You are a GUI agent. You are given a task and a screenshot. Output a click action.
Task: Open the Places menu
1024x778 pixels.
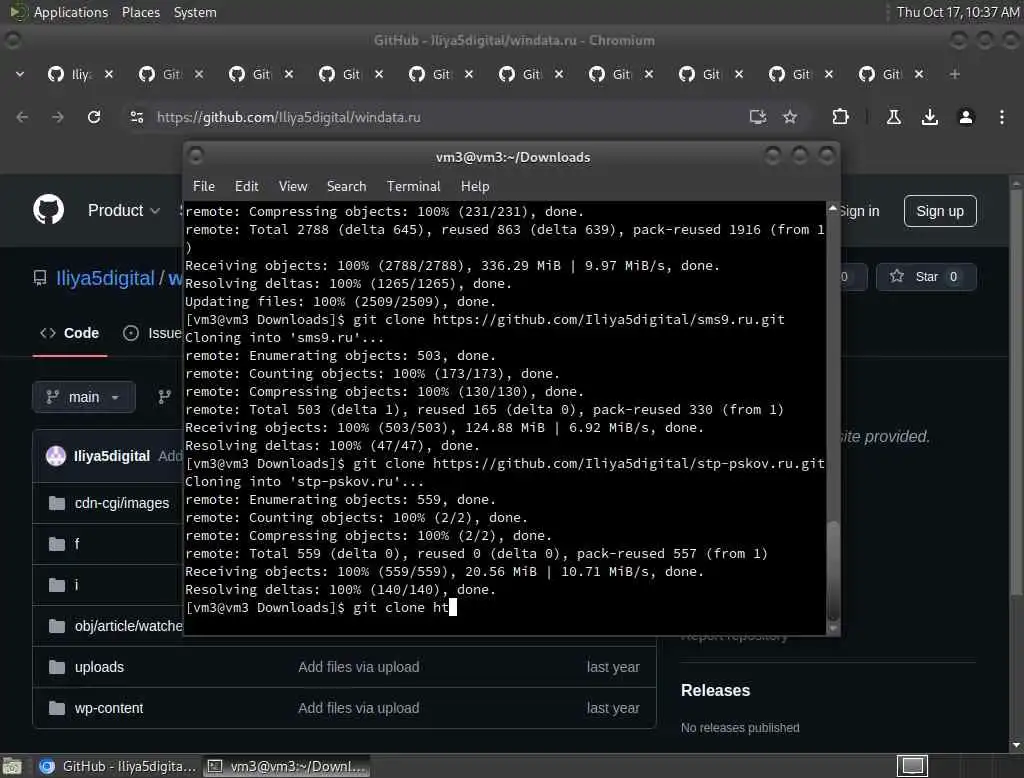point(140,12)
